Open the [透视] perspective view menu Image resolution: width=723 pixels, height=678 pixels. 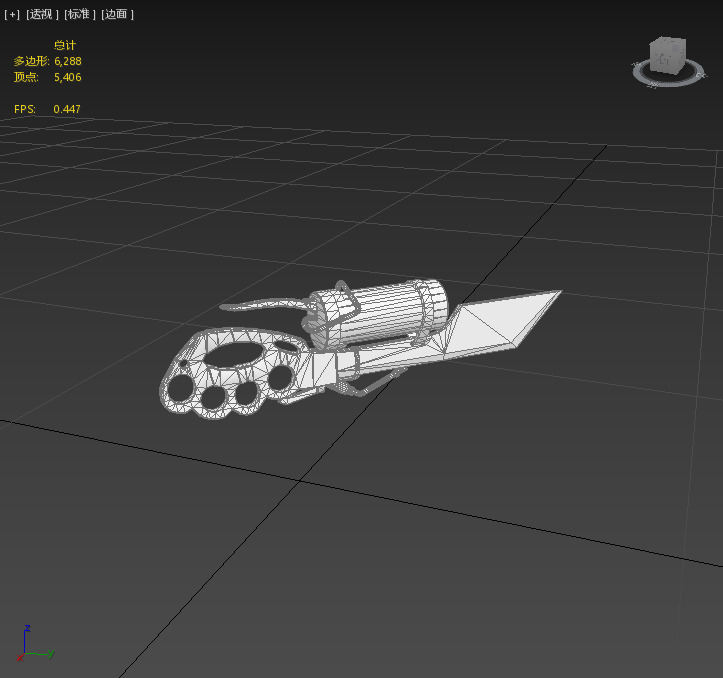click(x=42, y=14)
